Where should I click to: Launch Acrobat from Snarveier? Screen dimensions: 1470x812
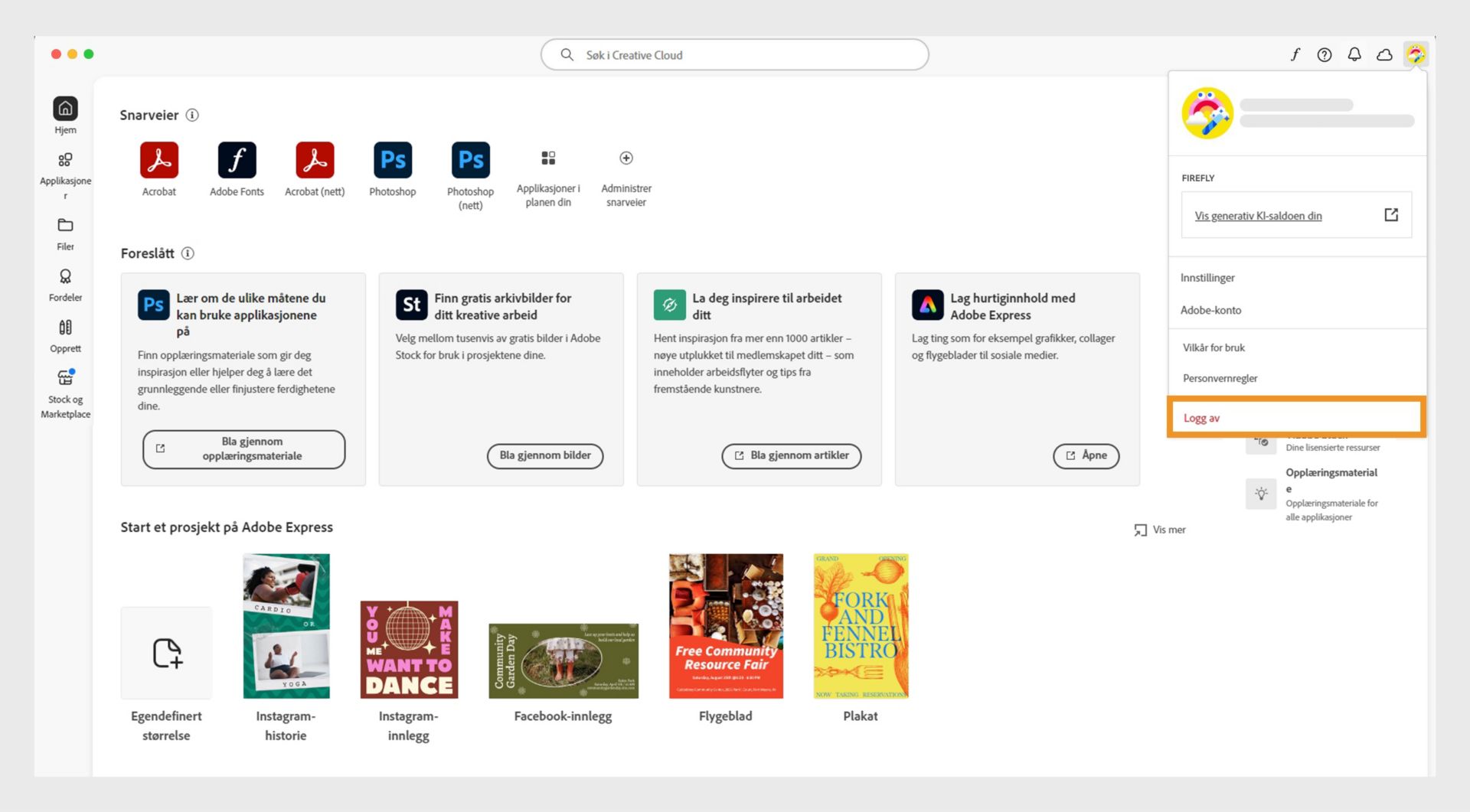159,160
